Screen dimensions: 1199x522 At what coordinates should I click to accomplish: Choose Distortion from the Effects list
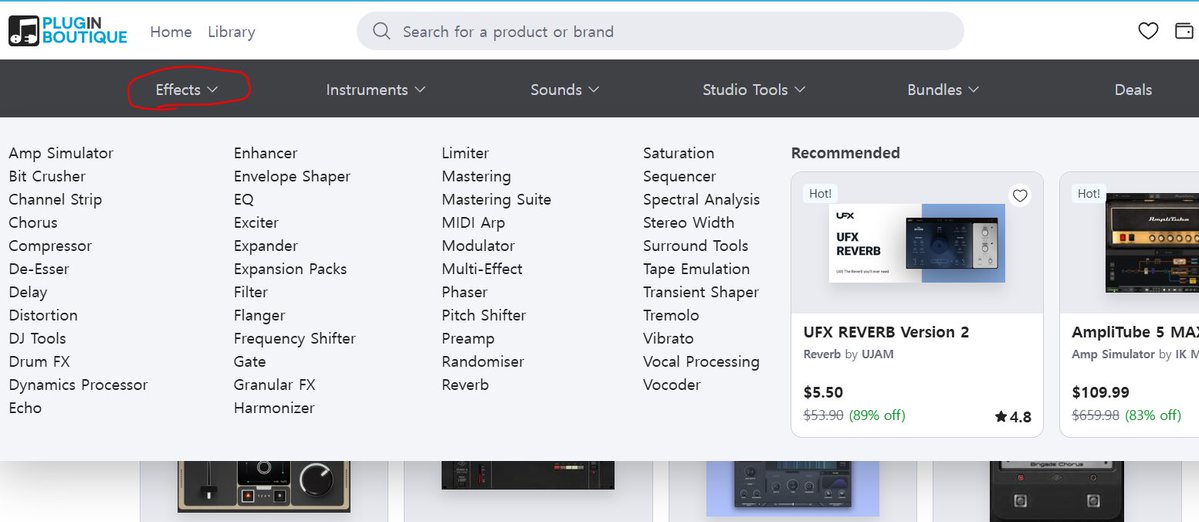pos(43,315)
